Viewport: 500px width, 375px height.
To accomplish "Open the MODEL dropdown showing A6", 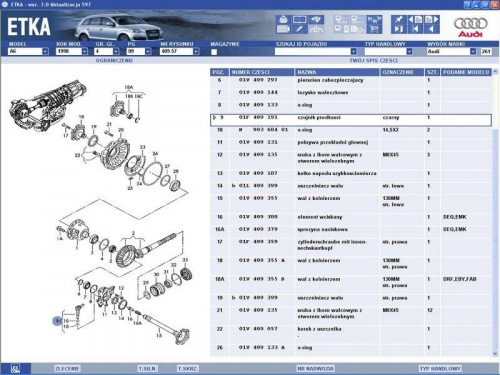I will click(28, 51).
